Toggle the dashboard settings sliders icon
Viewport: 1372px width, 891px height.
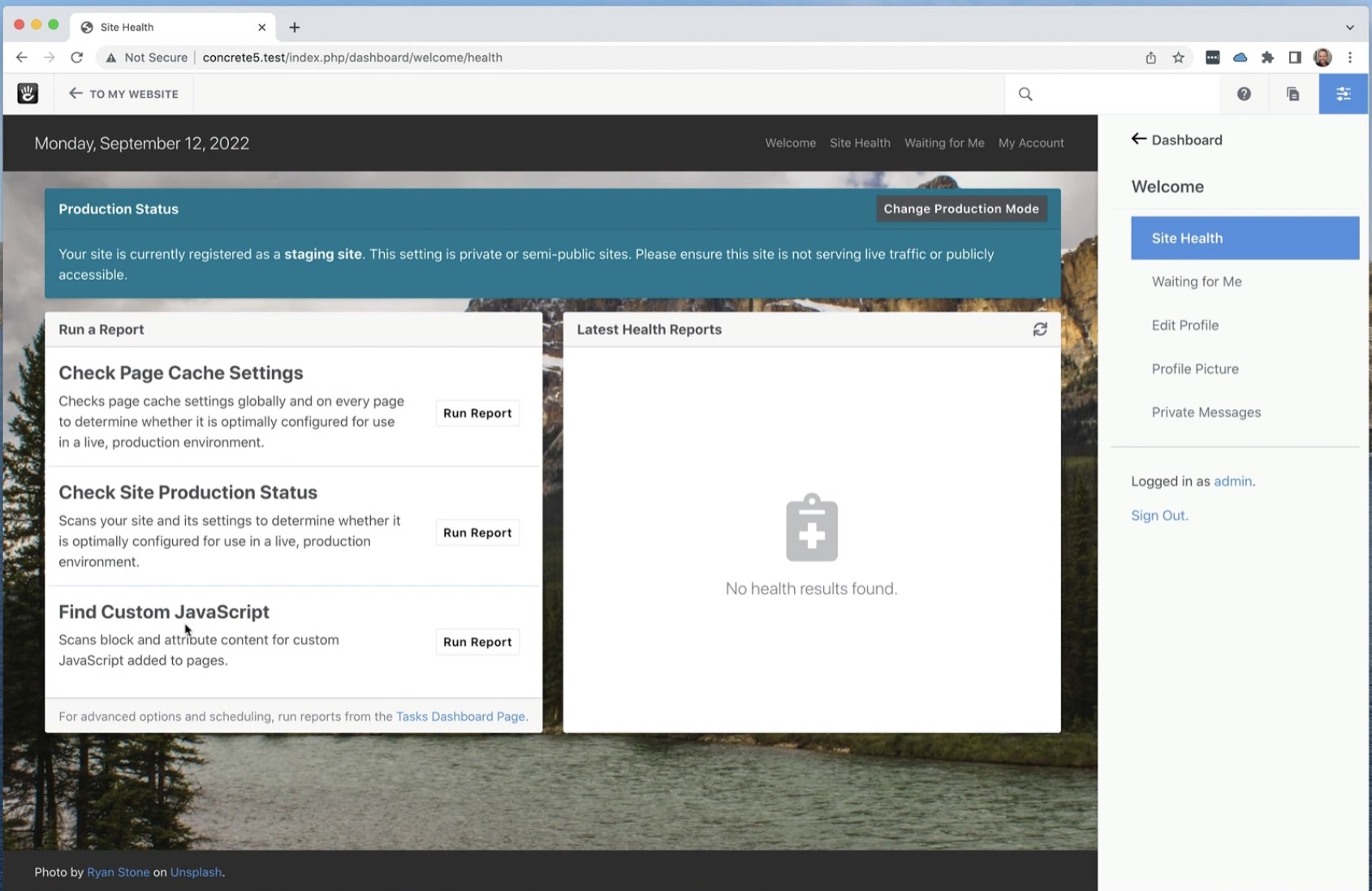pyautogui.click(x=1343, y=94)
